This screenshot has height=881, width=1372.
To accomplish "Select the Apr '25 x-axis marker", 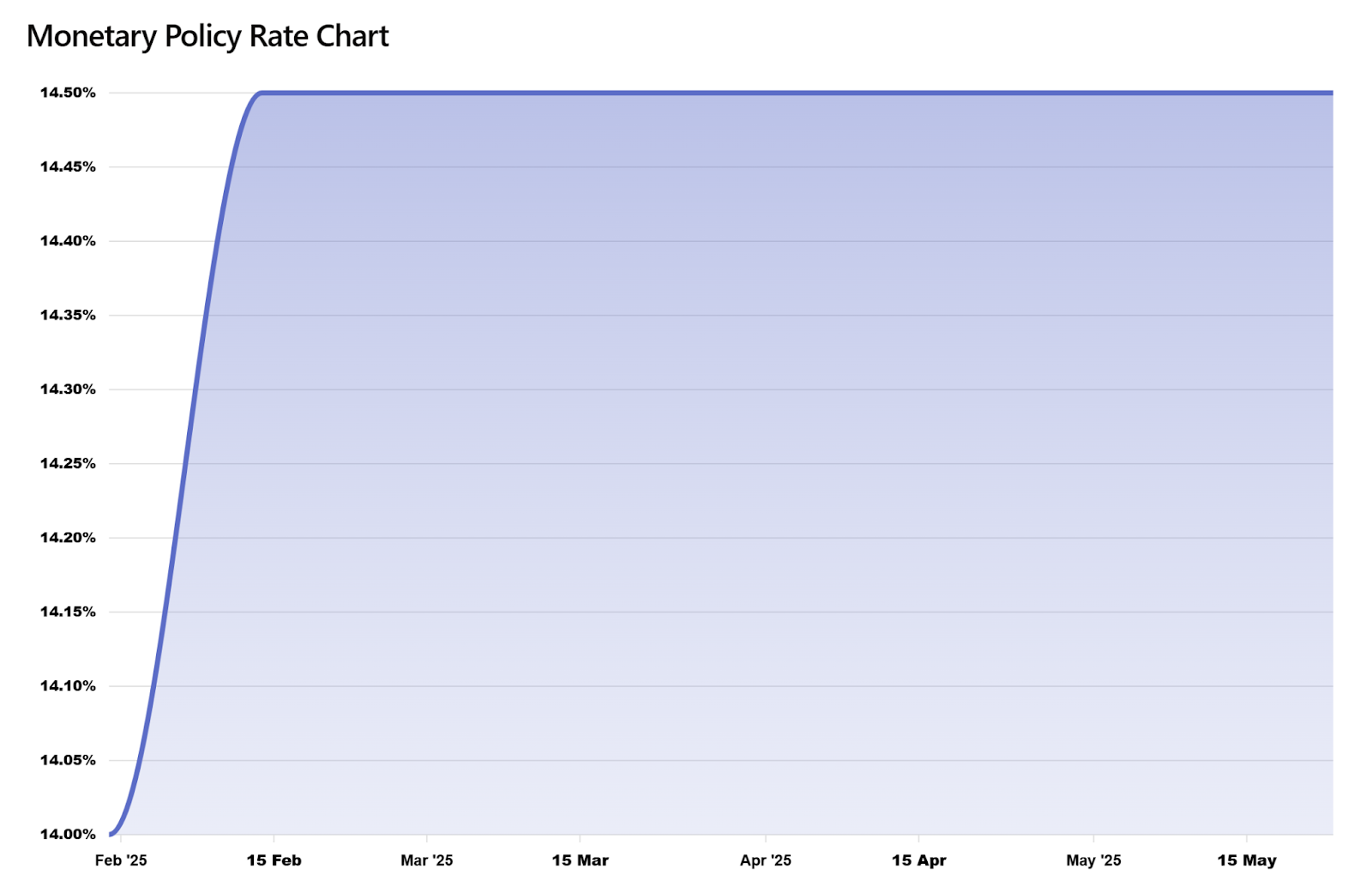I will pos(766,860).
